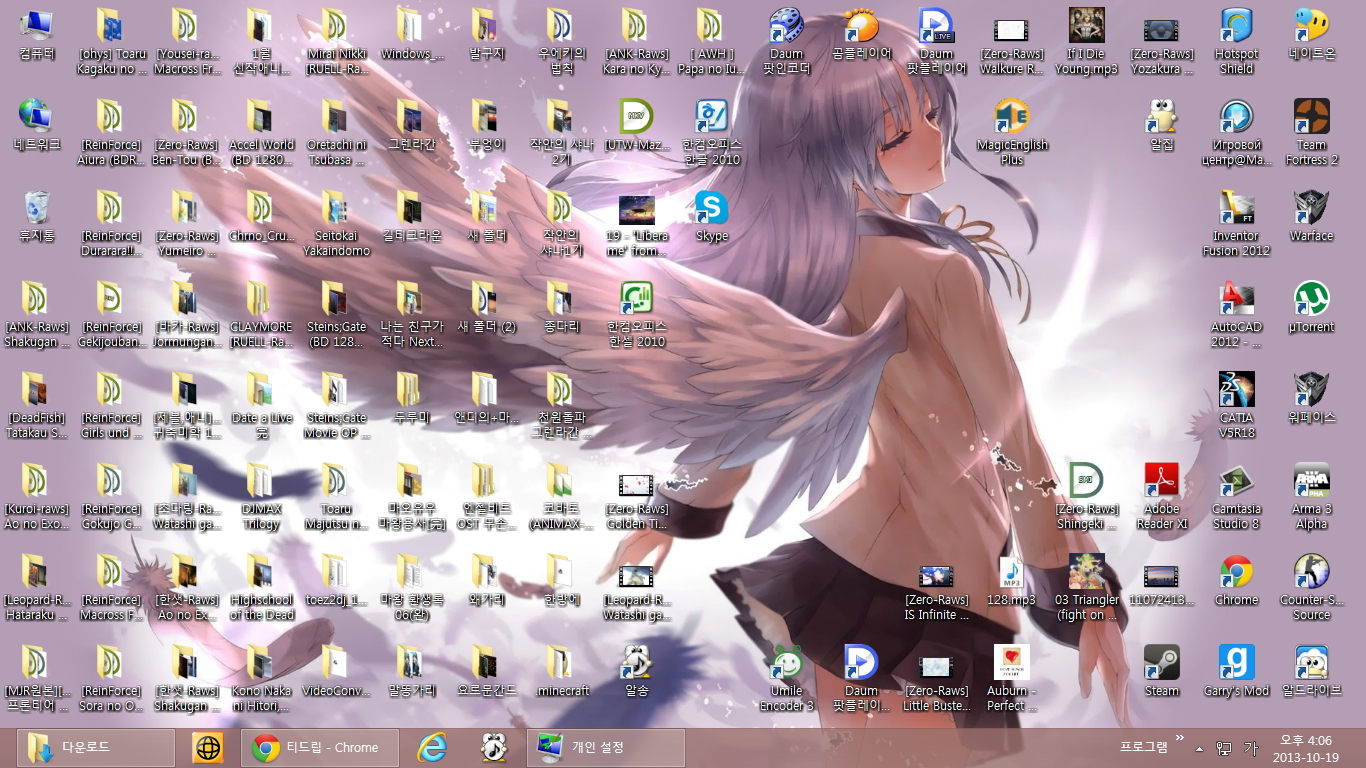Viewport: 1366px width, 768px height.
Task: Click the show hidden icons arrow in tray
Action: pos(1200,748)
